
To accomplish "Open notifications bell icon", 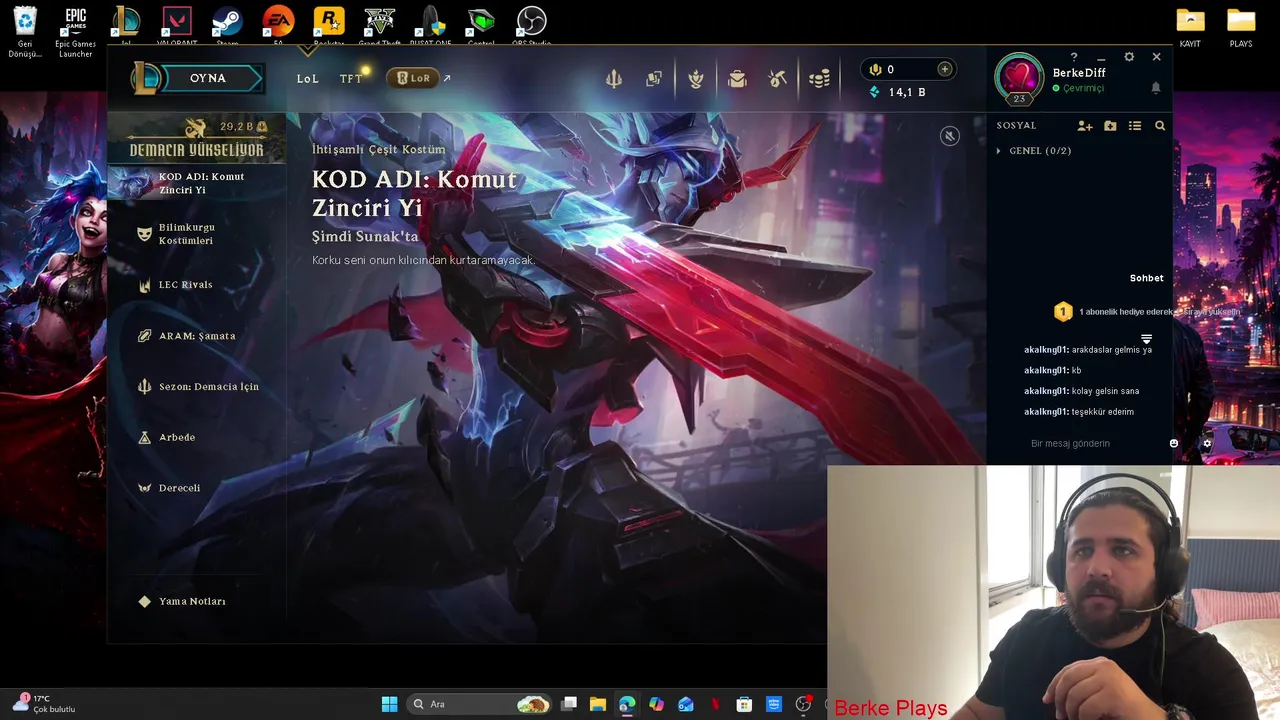I will click(x=1156, y=88).
